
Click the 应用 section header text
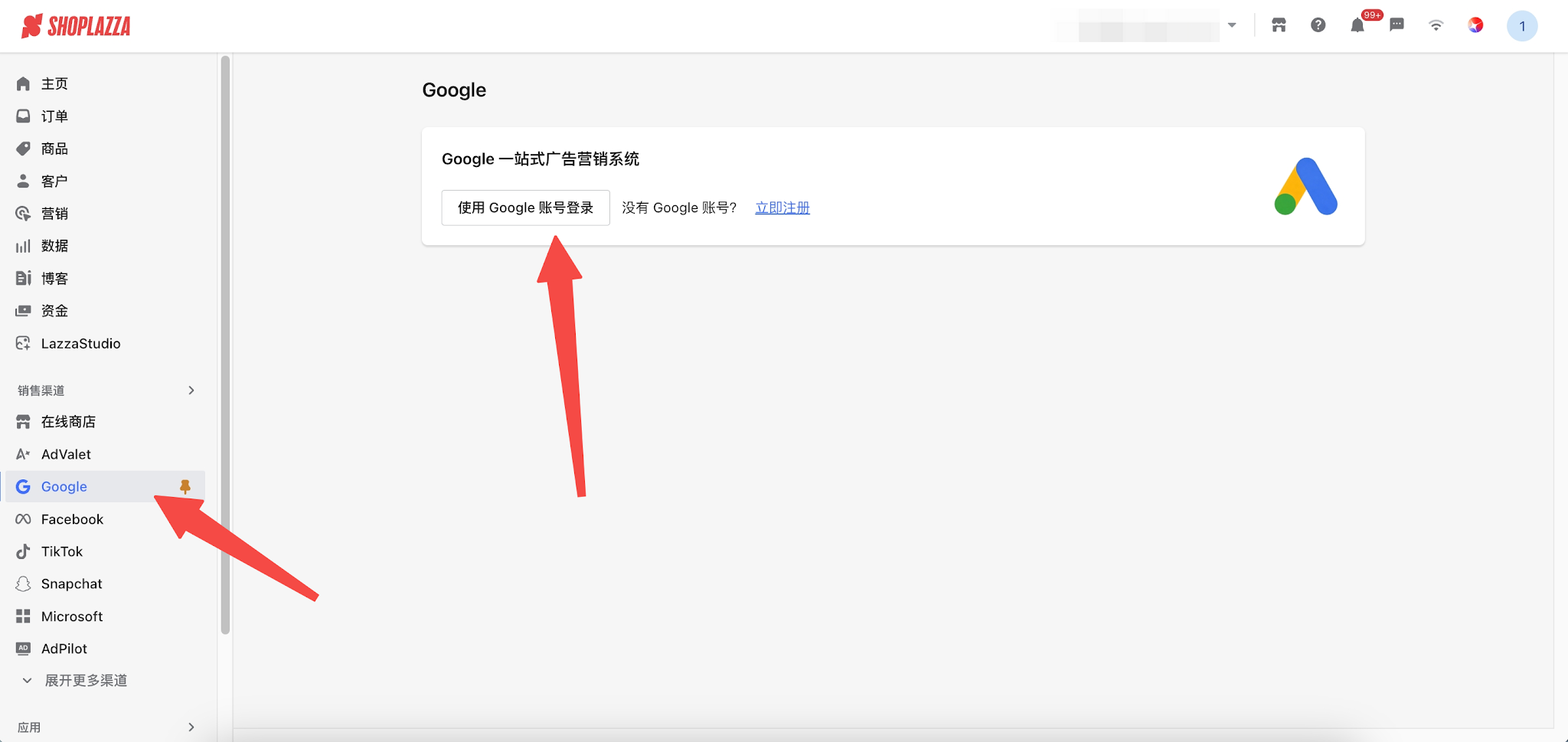pyautogui.click(x=29, y=727)
